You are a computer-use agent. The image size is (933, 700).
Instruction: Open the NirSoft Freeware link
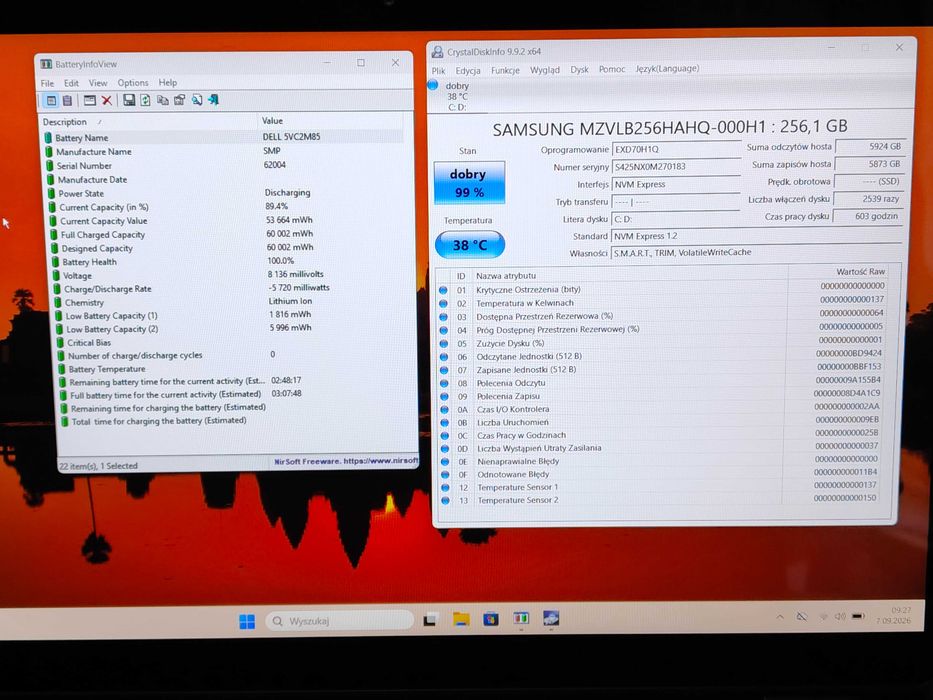(346, 461)
